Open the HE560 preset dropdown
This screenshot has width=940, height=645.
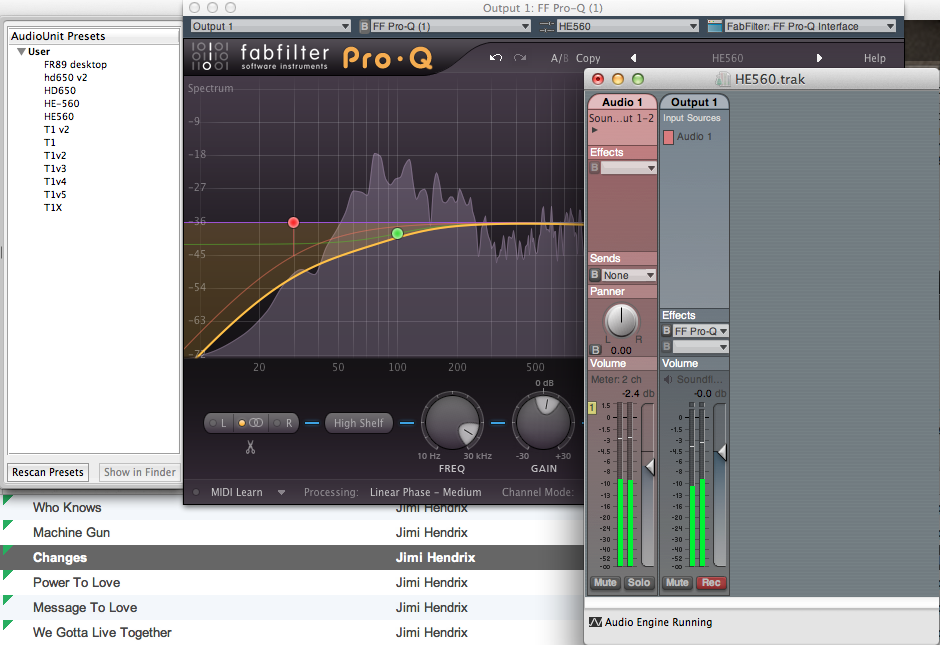628,26
